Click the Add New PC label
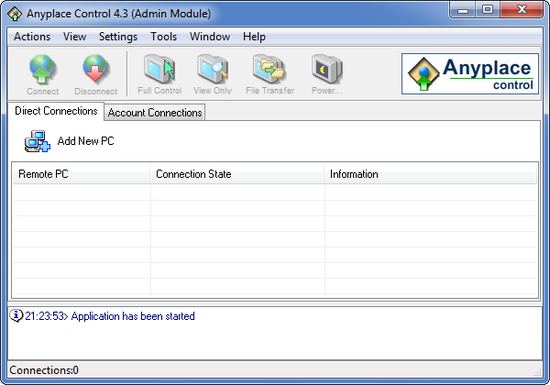550x385 pixels. (86, 141)
